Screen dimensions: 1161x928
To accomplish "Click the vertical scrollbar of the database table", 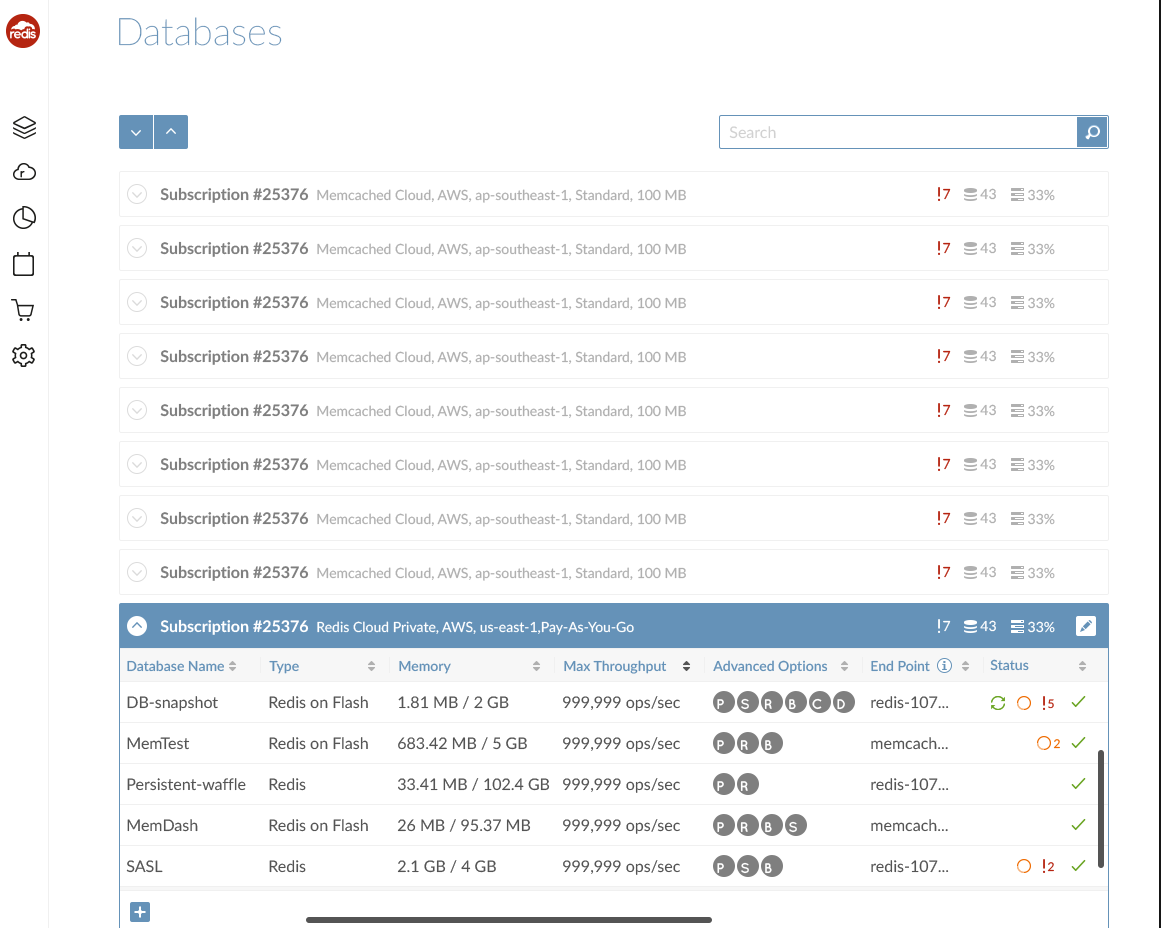I will click(1101, 809).
